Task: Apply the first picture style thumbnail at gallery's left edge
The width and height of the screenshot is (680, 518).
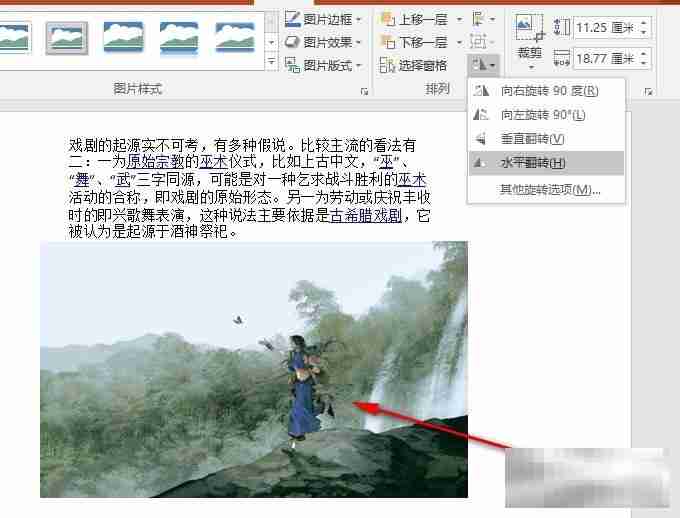Action: tap(15, 37)
